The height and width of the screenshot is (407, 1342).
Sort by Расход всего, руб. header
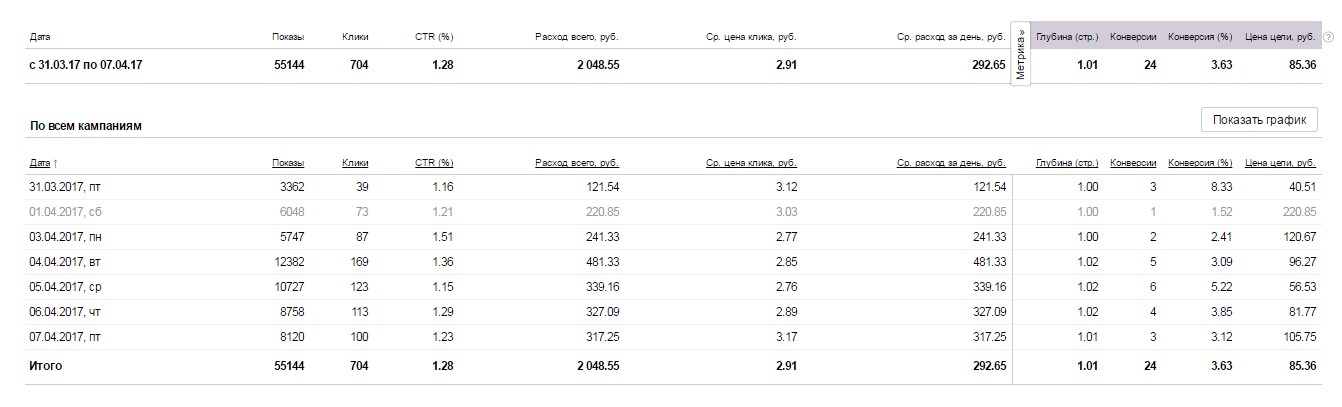coord(576,162)
